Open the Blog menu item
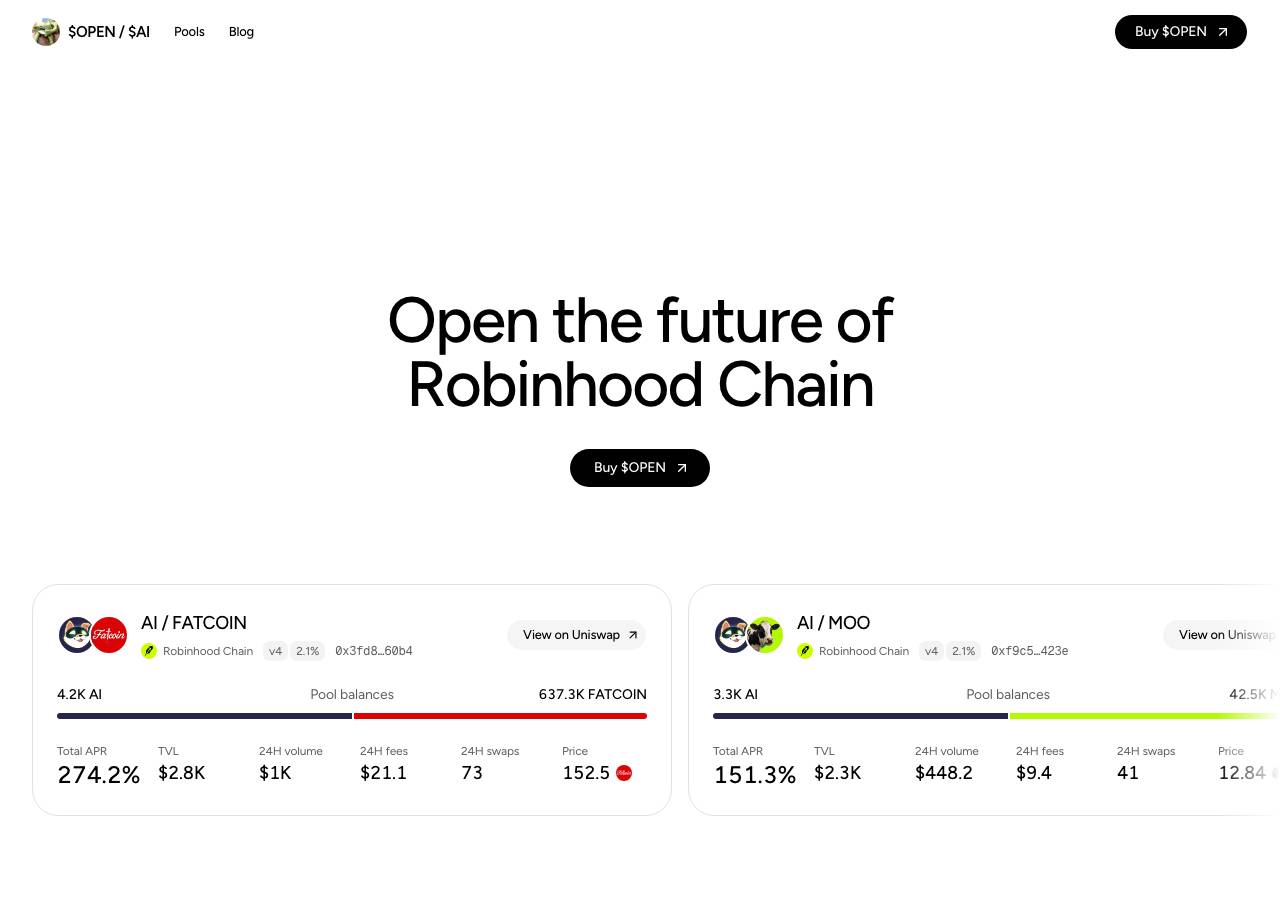Screen dimensions: 1280x900 tap(241, 32)
